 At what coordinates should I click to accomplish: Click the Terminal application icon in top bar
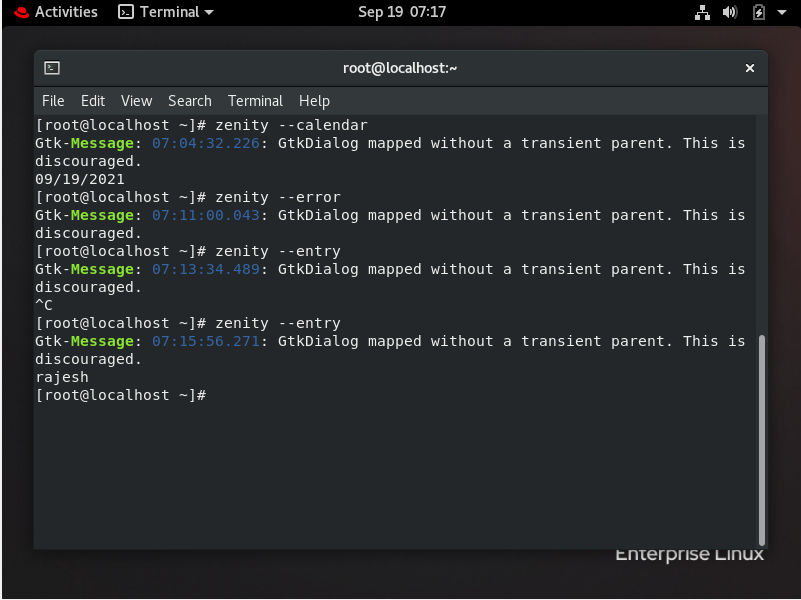[125, 12]
